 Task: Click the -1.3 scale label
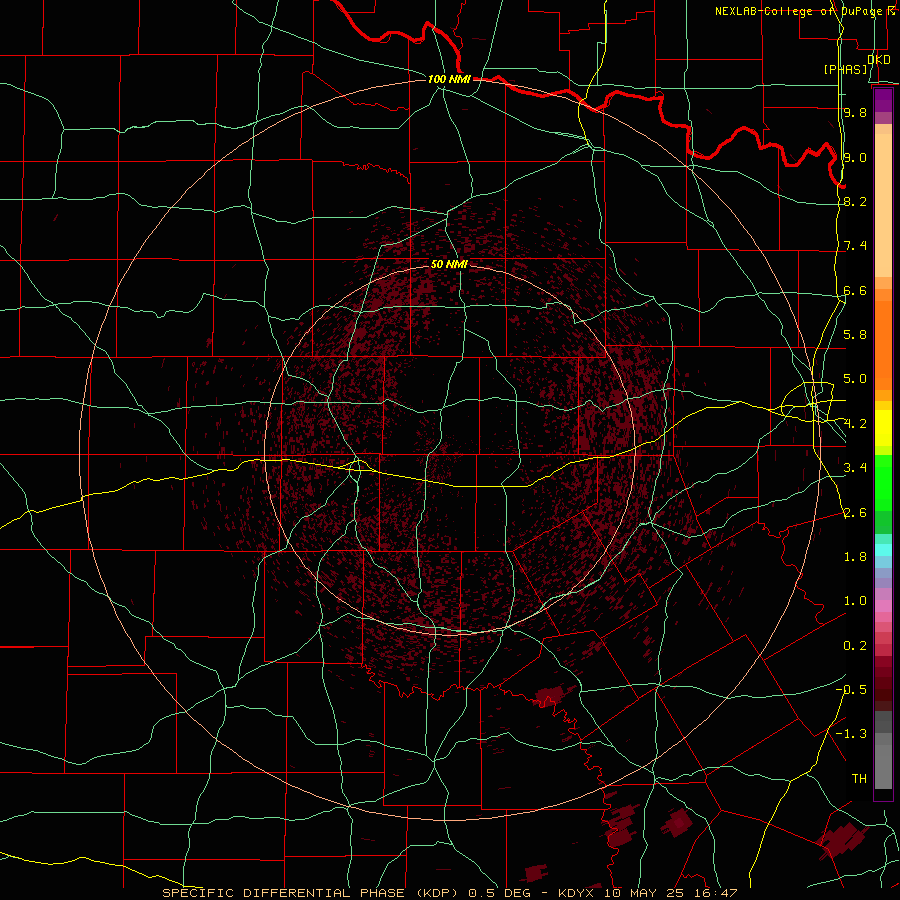(x=851, y=734)
